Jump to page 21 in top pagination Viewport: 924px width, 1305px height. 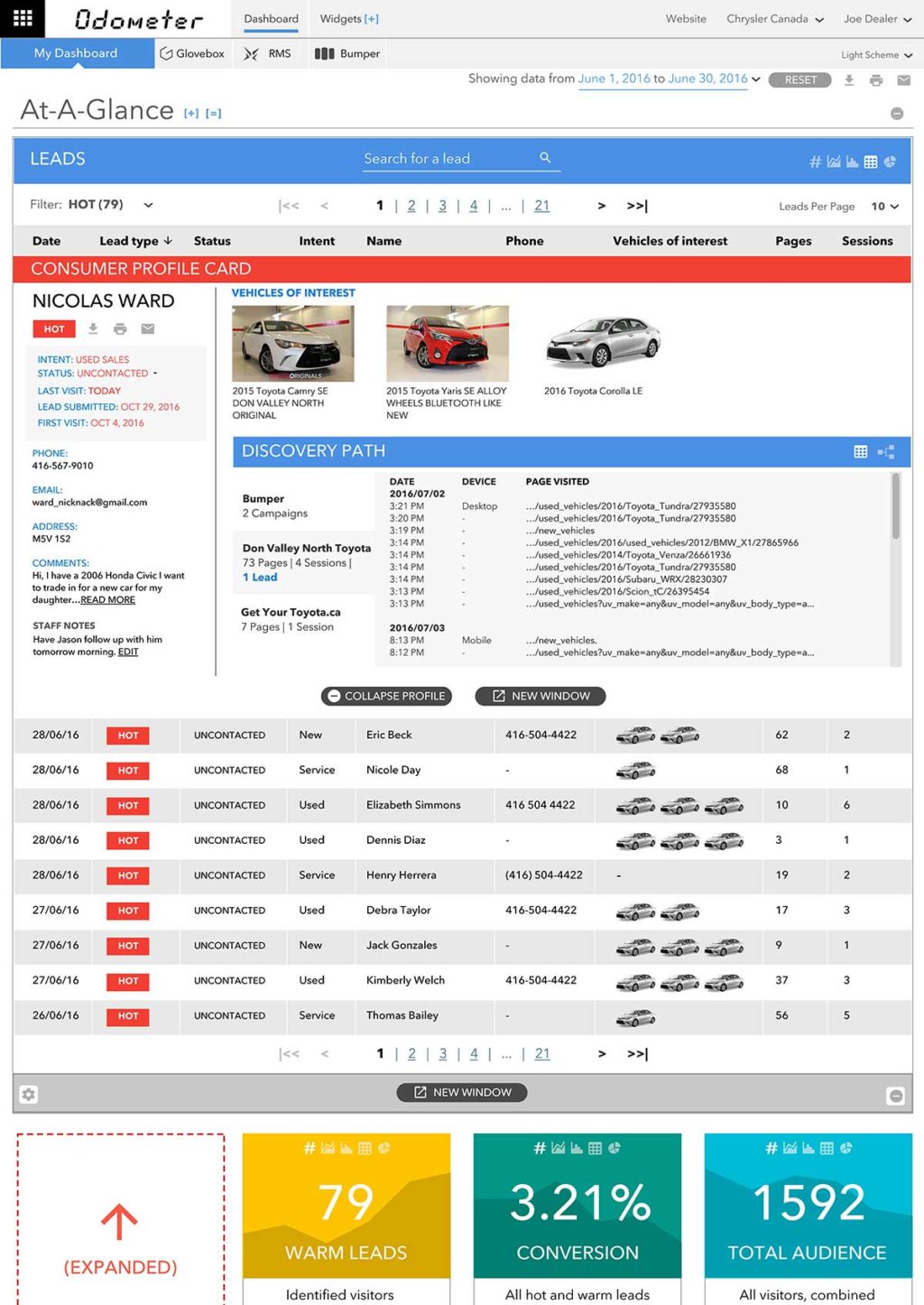tap(541, 206)
